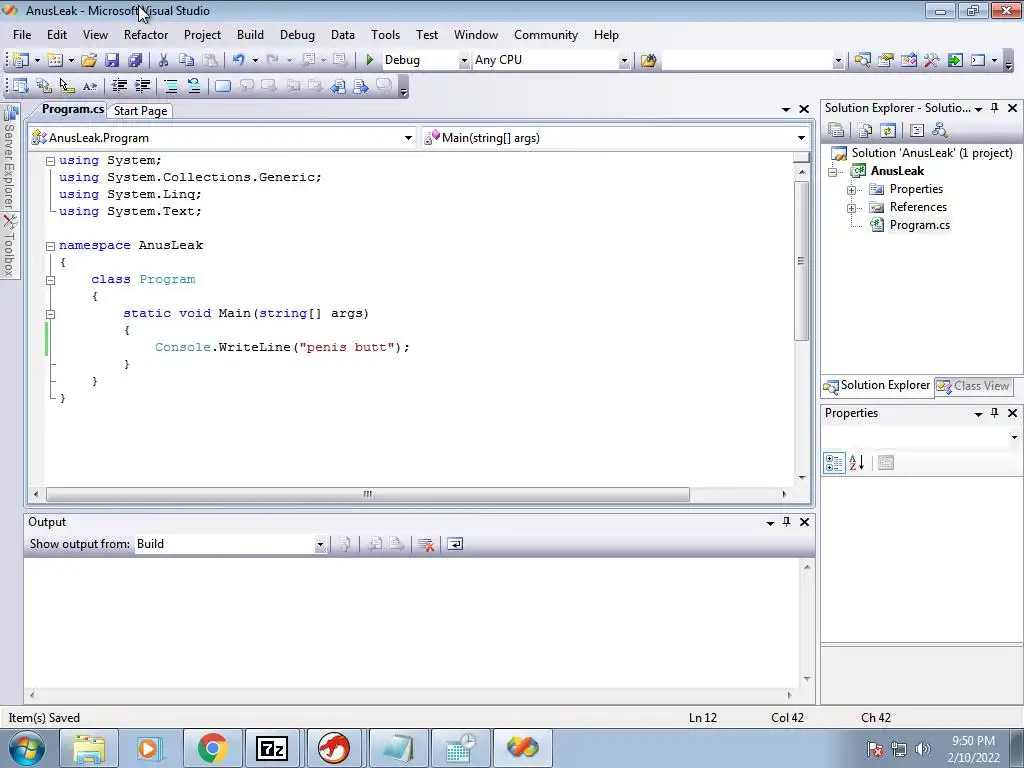This screenshot has height=768, width=1024.
Task: Start debugging with the green play arrow
Action: click(x=369, y=60)
